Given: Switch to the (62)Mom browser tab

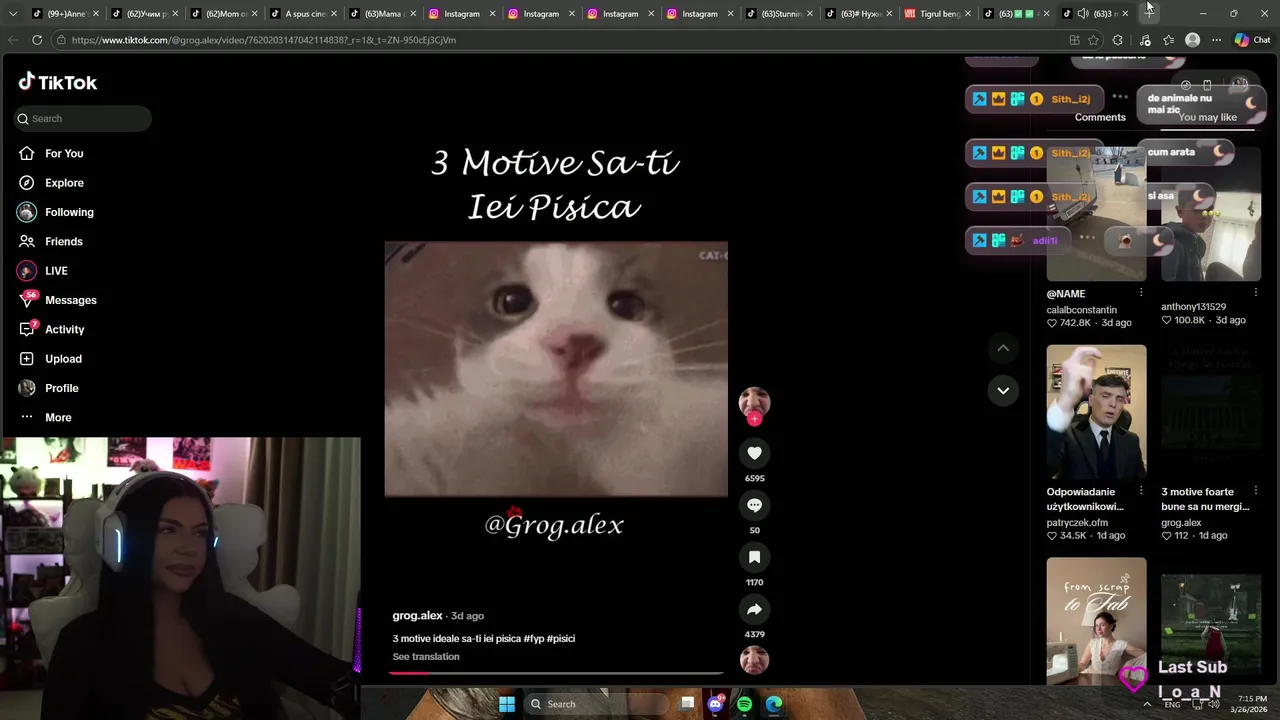Looking at the screenshot, I should (225, 13).
